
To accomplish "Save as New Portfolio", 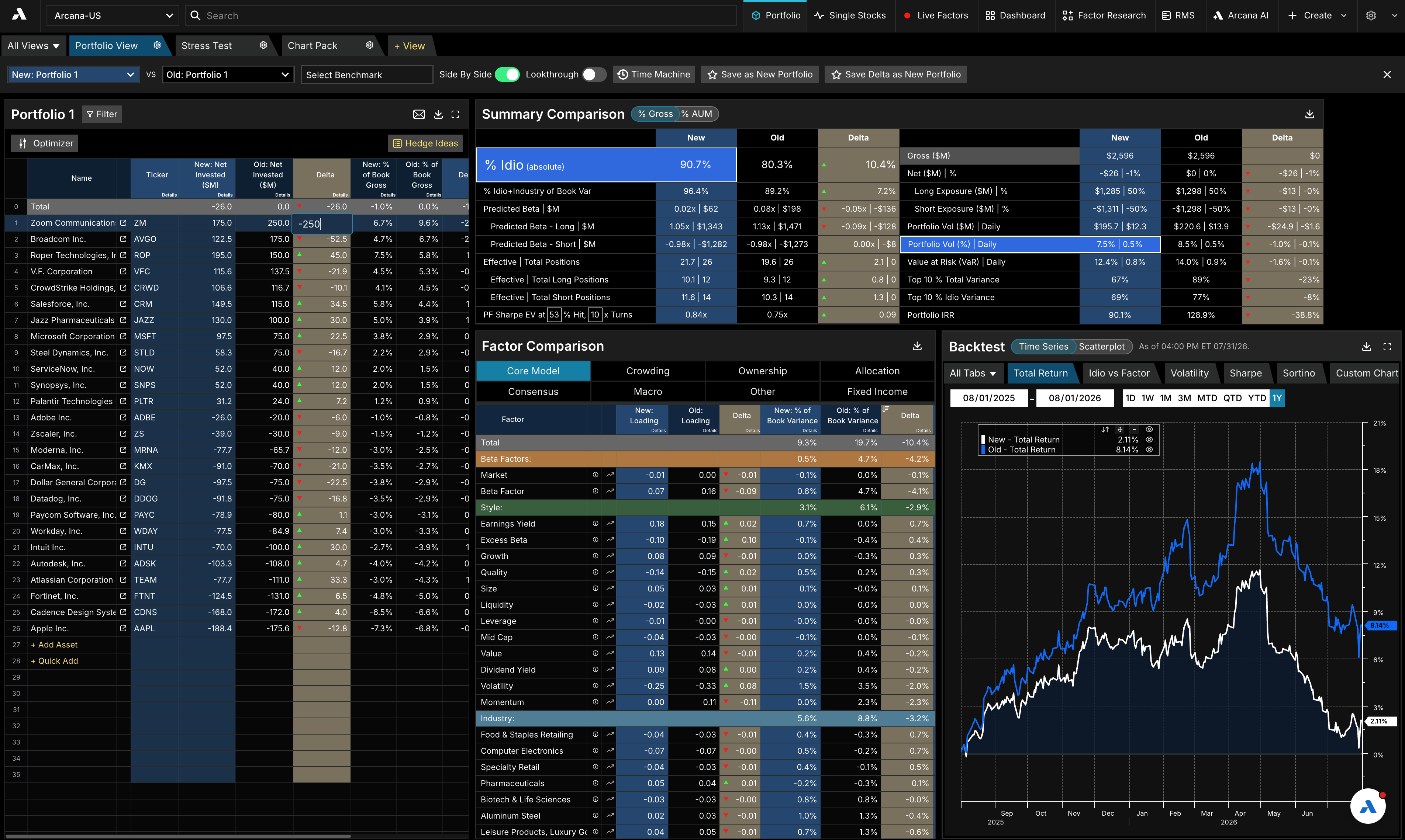I will (759, 75).
